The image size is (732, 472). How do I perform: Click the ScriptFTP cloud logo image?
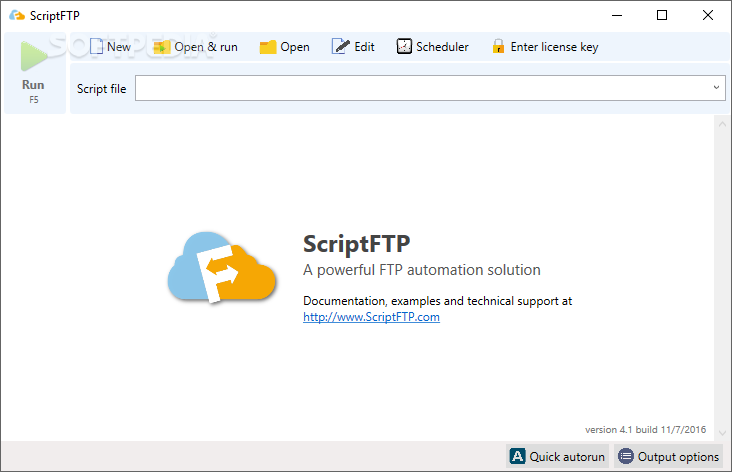click(222, 268)
